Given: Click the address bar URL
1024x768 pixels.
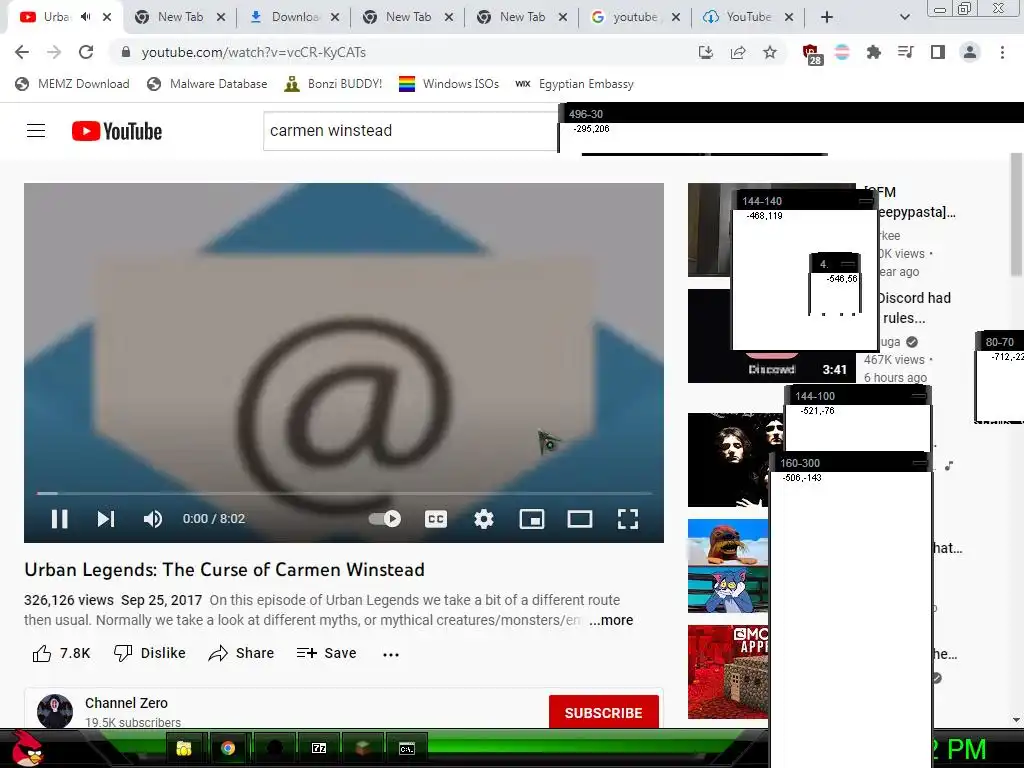Looking at the screenshot, I should (x=253, y=52).
